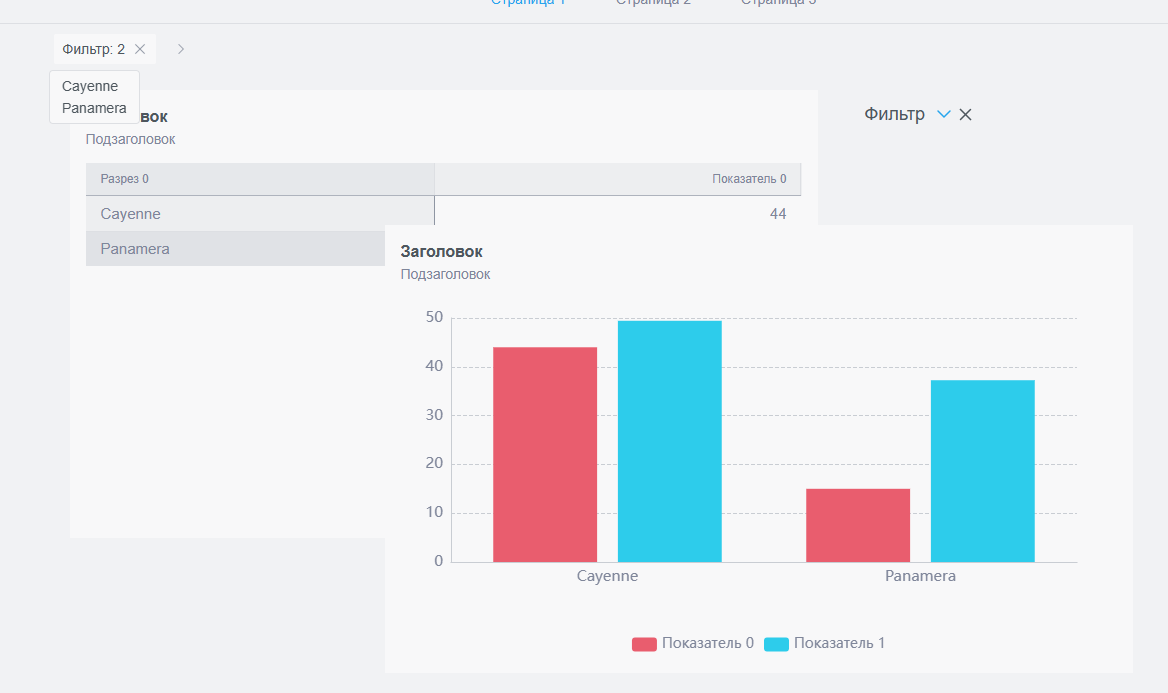Sort by the 'Разрез 0' column header
The image size is (1168, 693).
pos(125,179)
